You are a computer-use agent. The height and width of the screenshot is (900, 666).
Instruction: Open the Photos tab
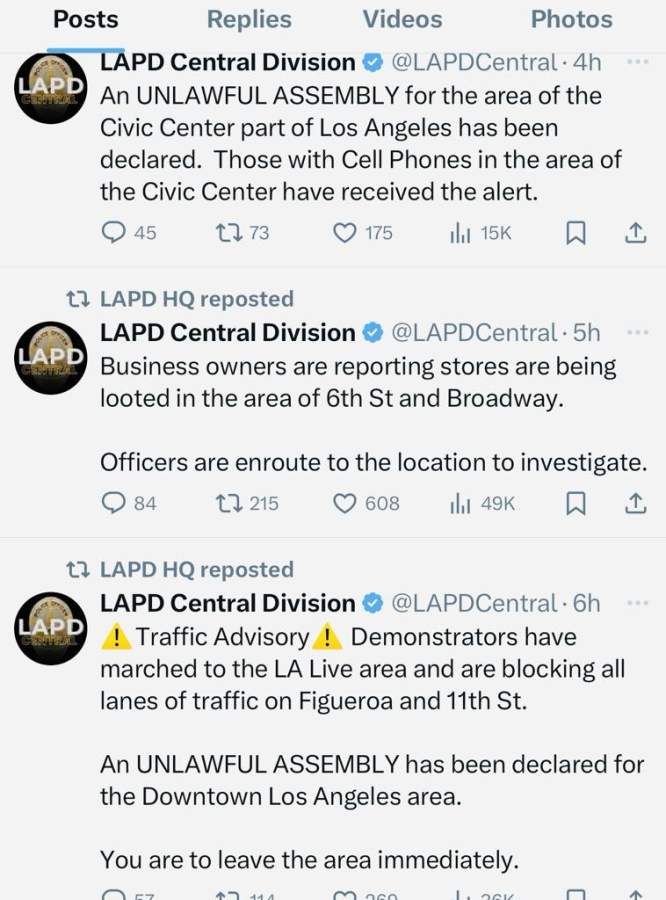pos(572,20)
